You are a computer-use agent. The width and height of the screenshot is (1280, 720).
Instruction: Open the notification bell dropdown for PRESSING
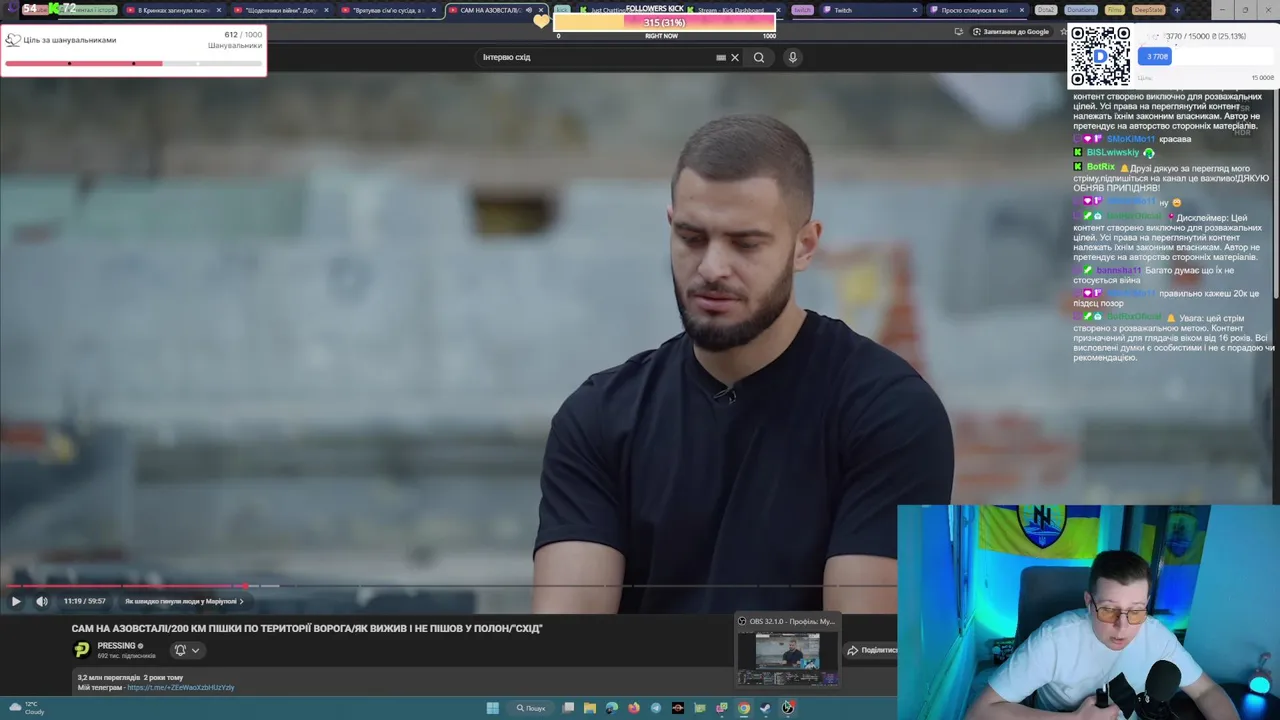(x=187, y=650)
